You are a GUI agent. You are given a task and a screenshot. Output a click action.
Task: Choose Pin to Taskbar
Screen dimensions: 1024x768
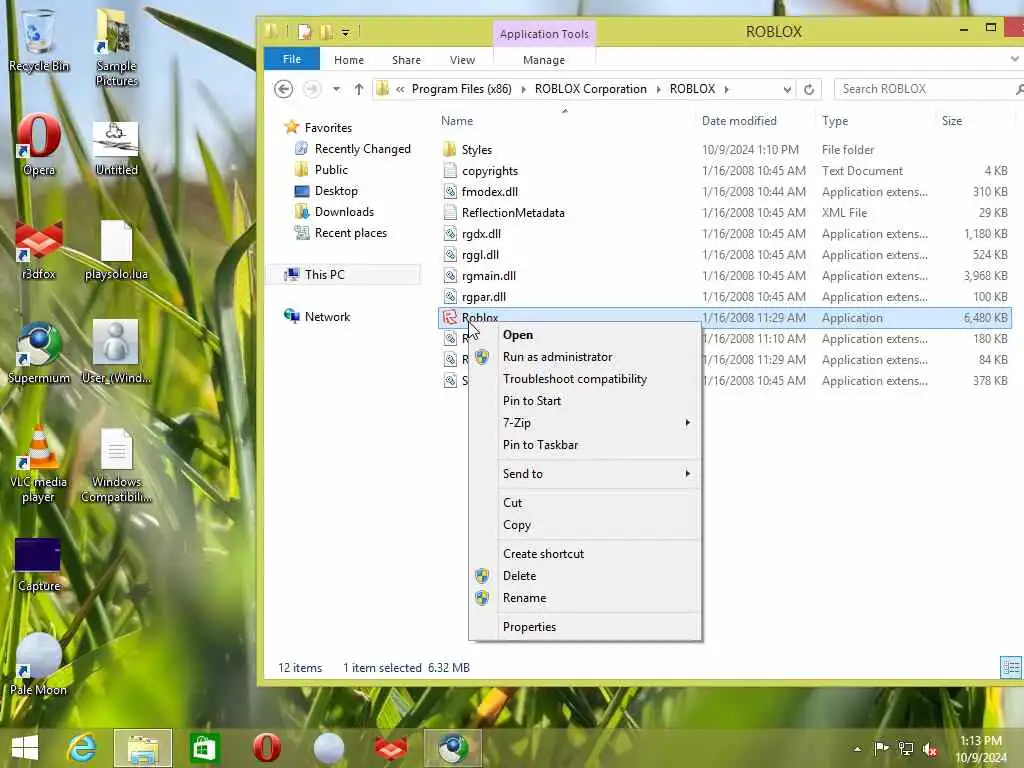pyautogui.click(x=585, y=445)
